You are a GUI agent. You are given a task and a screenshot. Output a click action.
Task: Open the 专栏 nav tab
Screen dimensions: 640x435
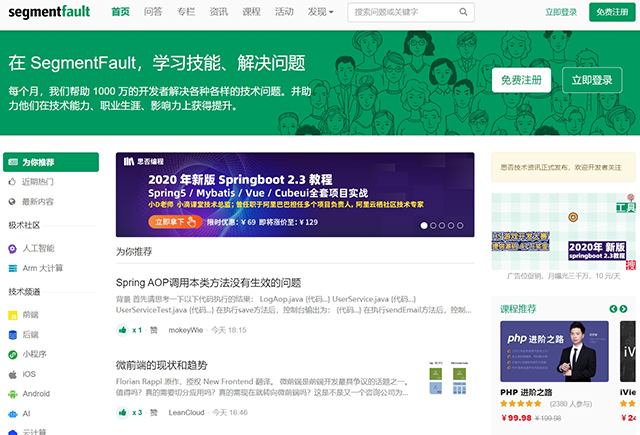pyautogui.click(x=186, y=12)
